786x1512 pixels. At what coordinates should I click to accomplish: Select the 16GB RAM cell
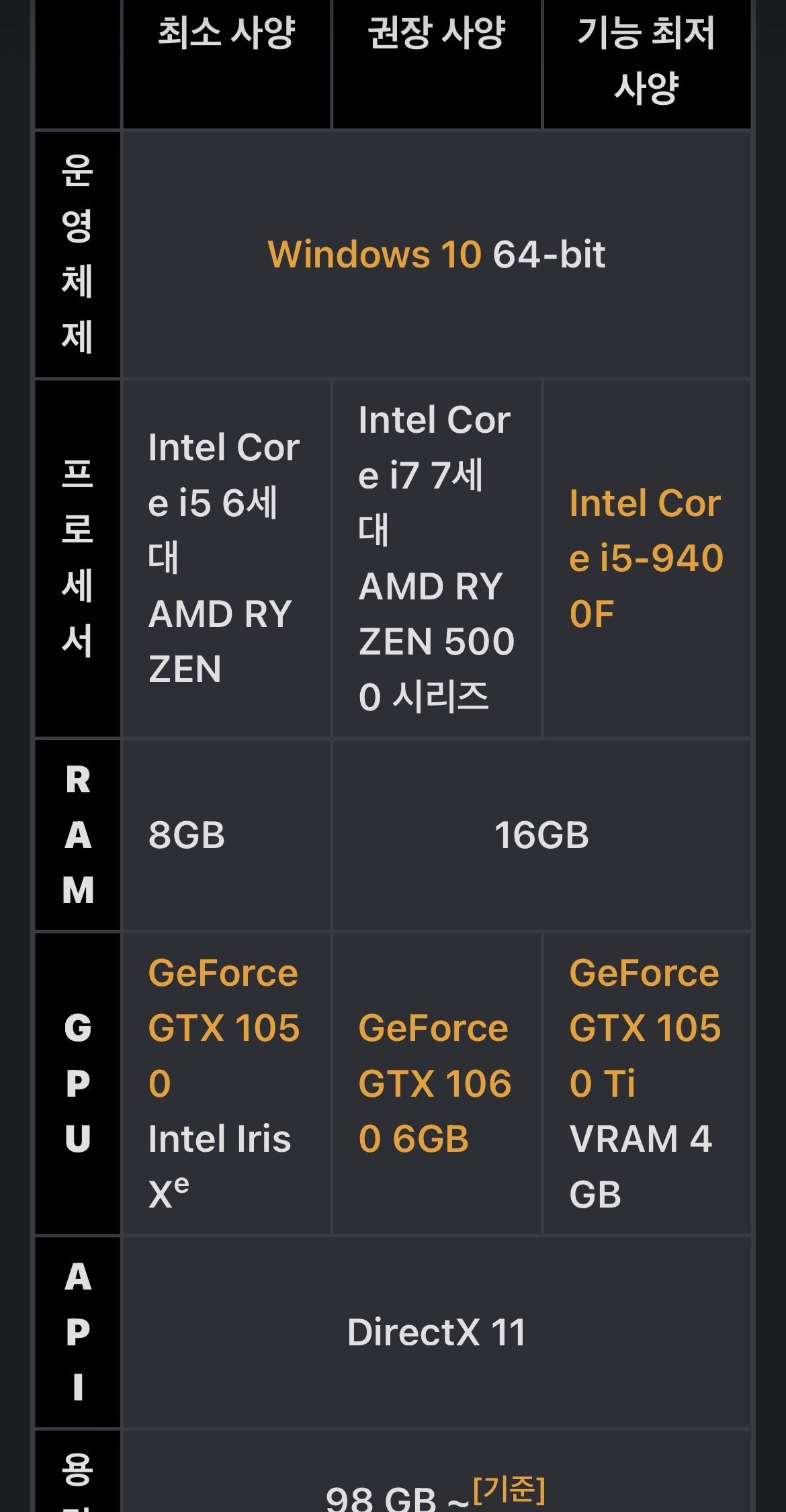(541, 835)
